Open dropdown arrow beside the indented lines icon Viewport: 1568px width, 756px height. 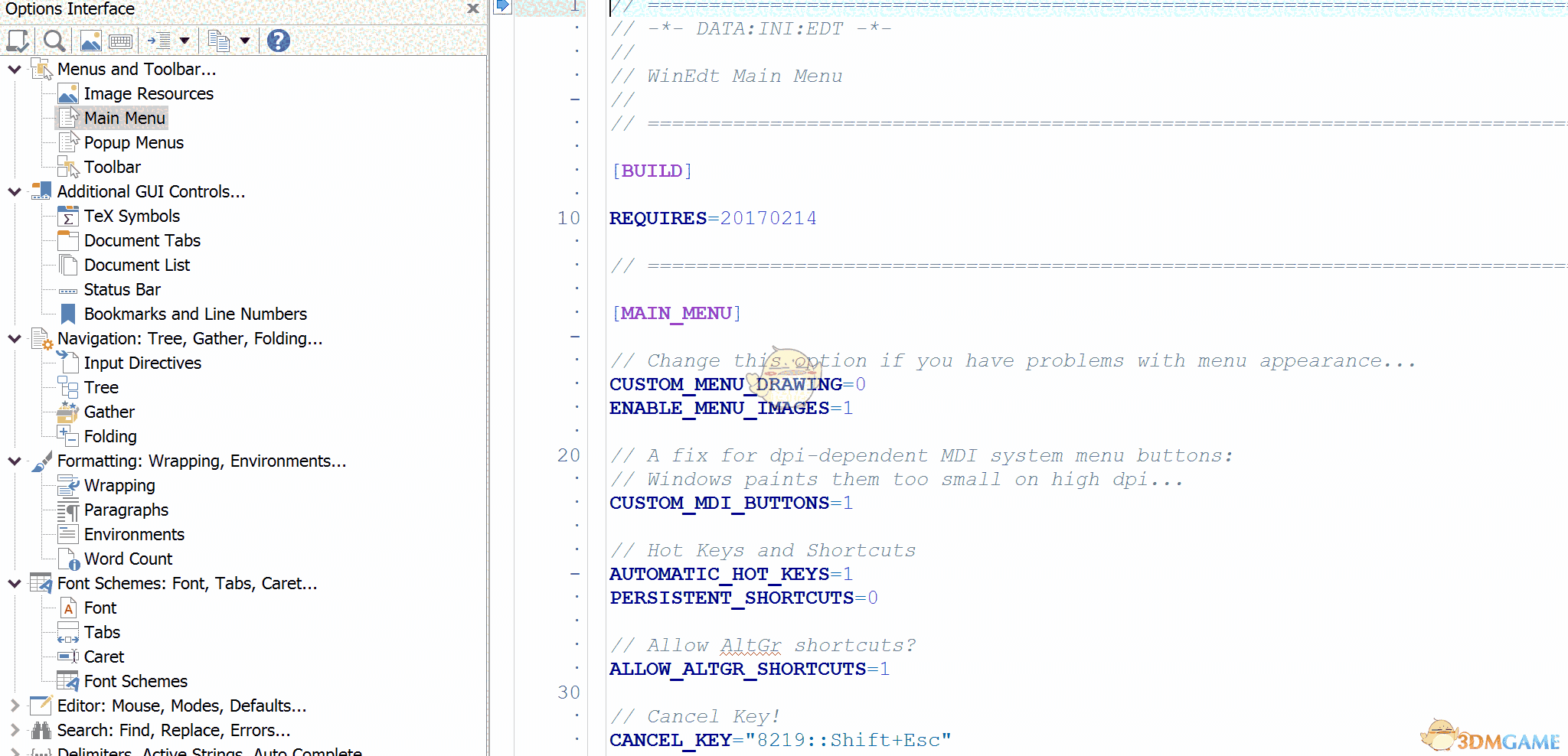coord(185,41)
